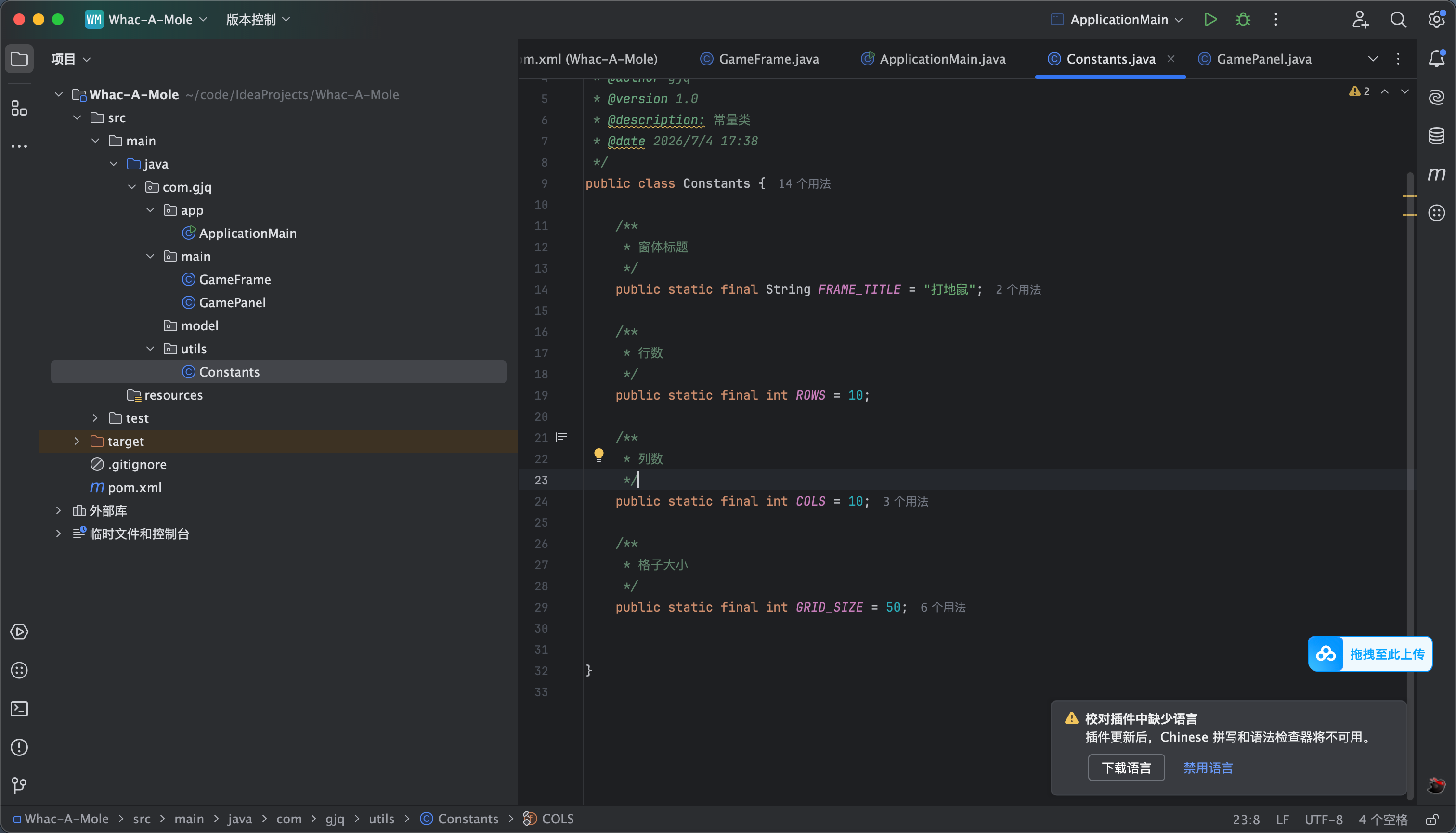Click the lightbulb quick-fix icon

[599, 455]
